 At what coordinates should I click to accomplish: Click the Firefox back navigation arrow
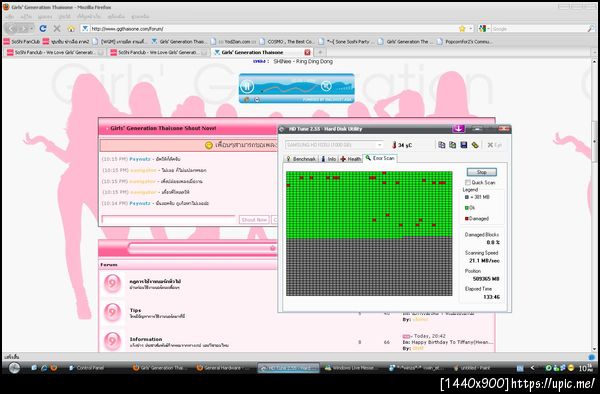tap(11, 28)
